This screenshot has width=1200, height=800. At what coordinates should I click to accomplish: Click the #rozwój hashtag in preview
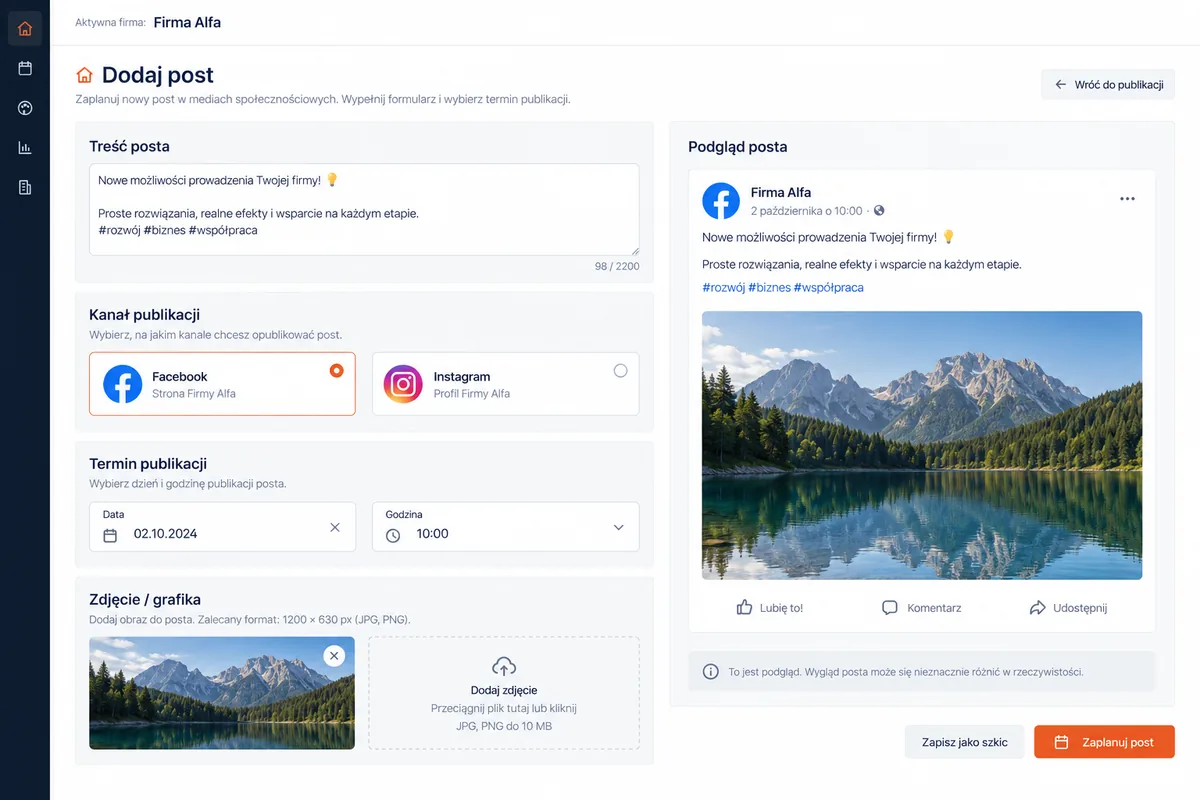(723, 287)
